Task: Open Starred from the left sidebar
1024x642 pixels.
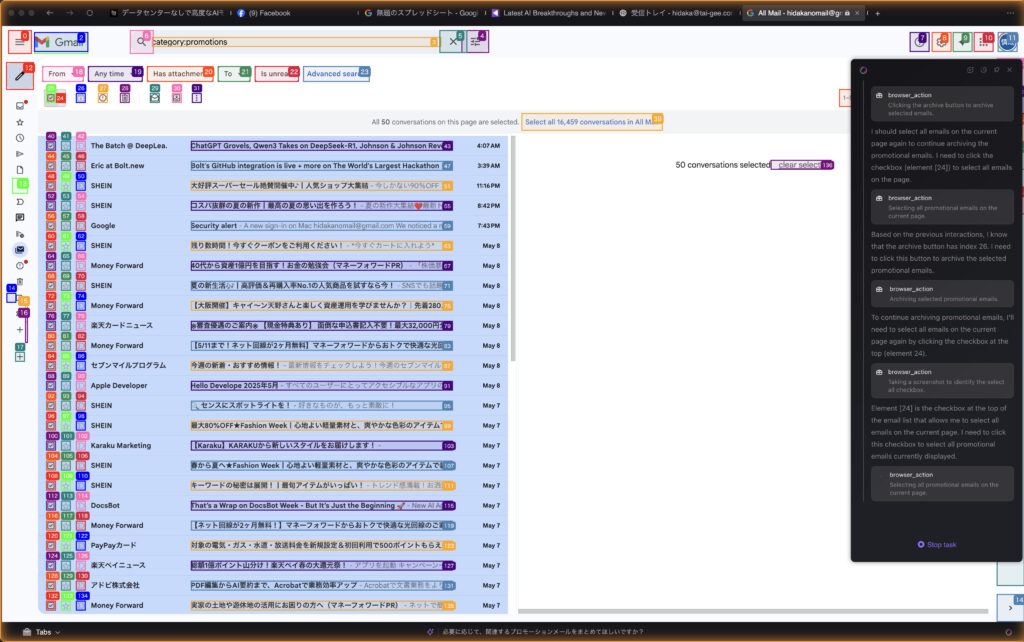Action: 20,122
